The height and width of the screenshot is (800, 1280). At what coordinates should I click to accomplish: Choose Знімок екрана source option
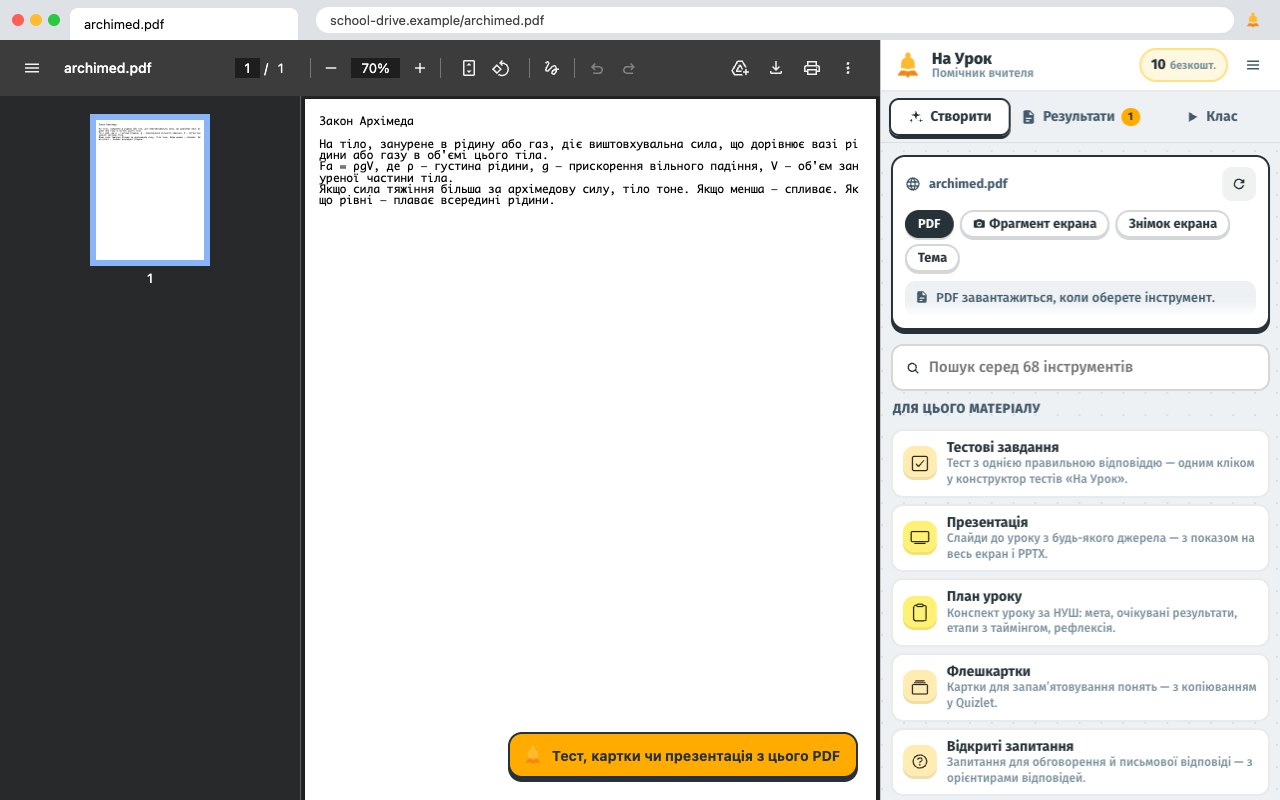click(1172, 224)
